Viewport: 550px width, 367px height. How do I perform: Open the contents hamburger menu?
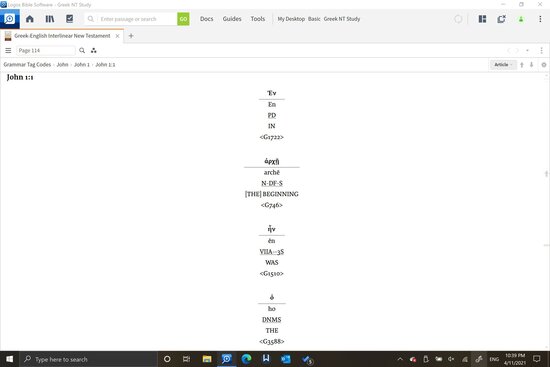(x=8, y=51)
